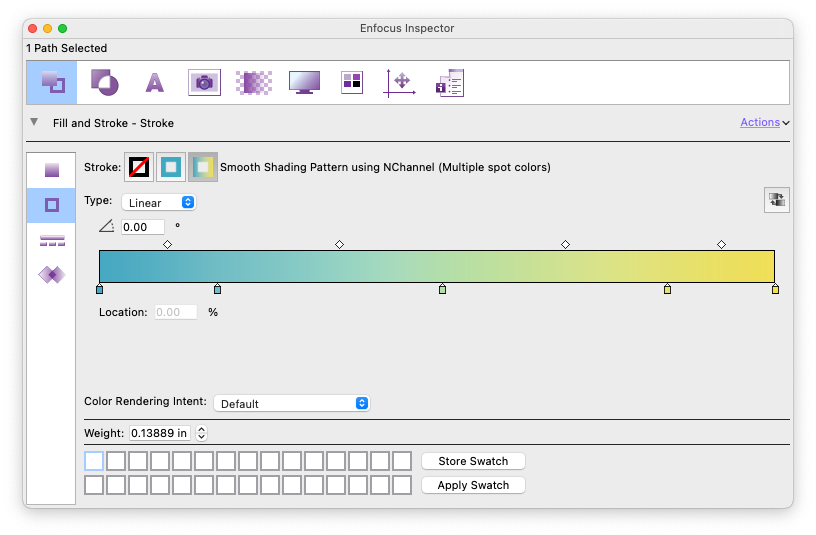Select the last yellow gradient stop at right end

point(775,289)
